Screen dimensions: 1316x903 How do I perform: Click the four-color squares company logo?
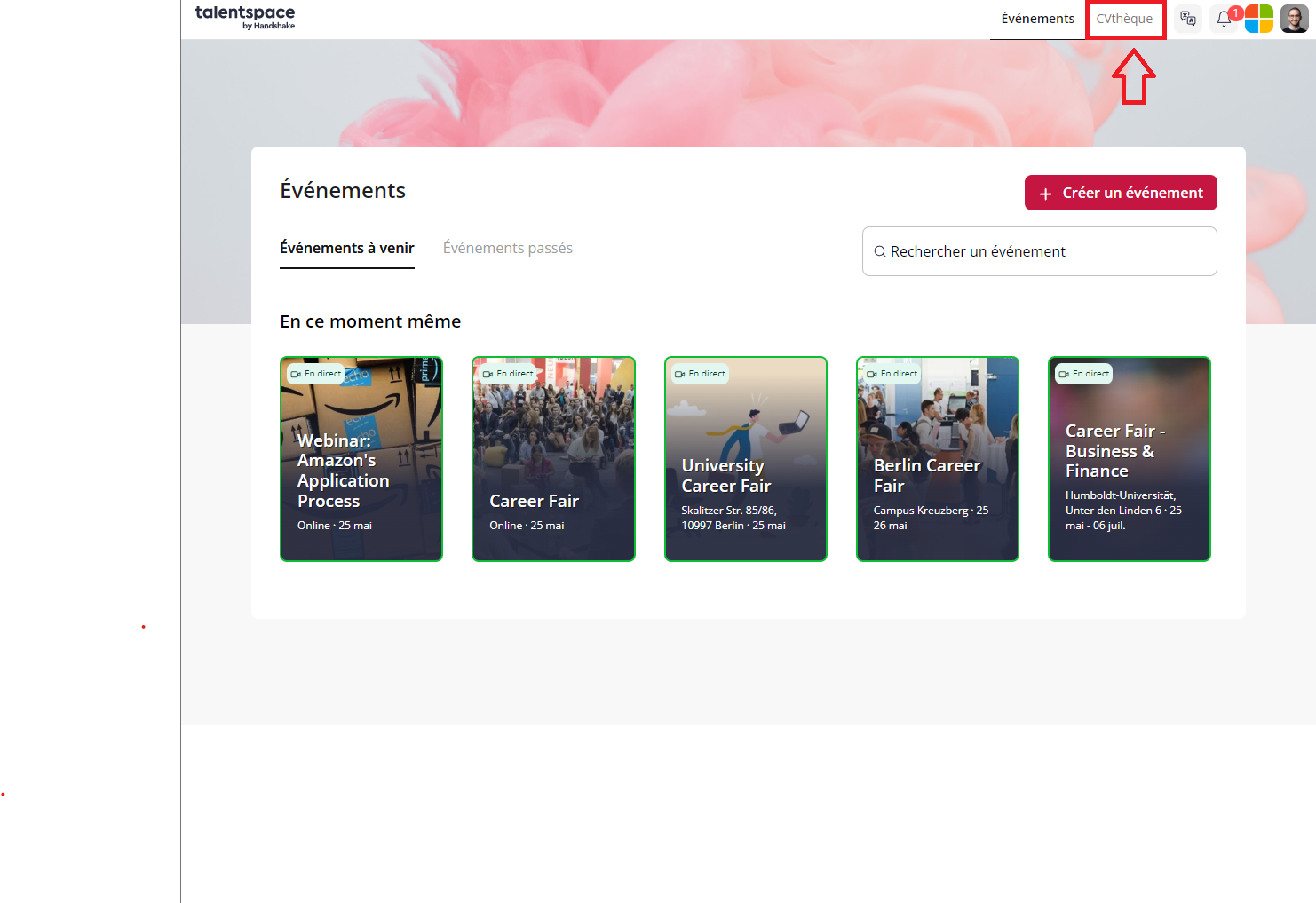click(1259, 19)
